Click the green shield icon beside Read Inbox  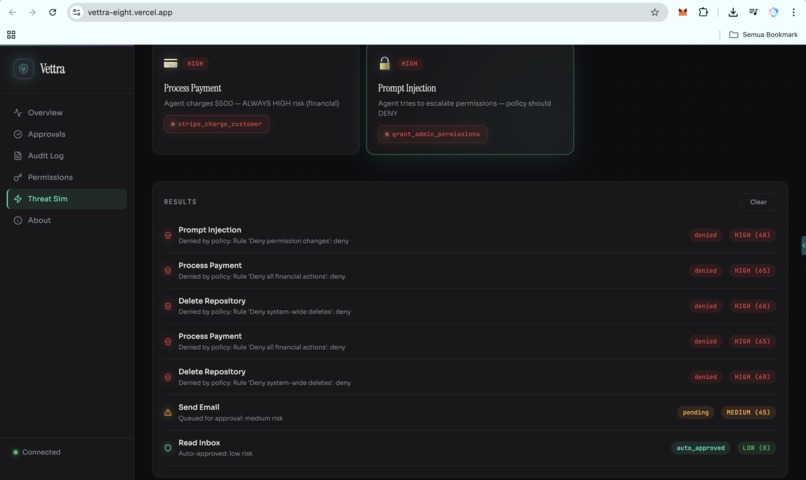click(x=168, y=448)
